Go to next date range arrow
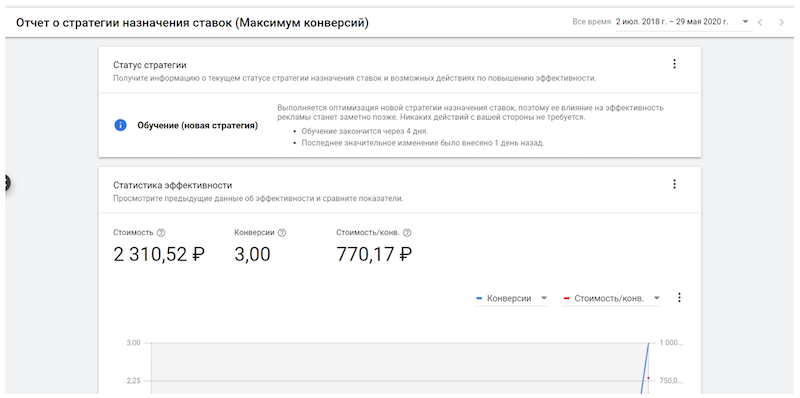Screen dimensions: 800x398 [x=781, y=22]
